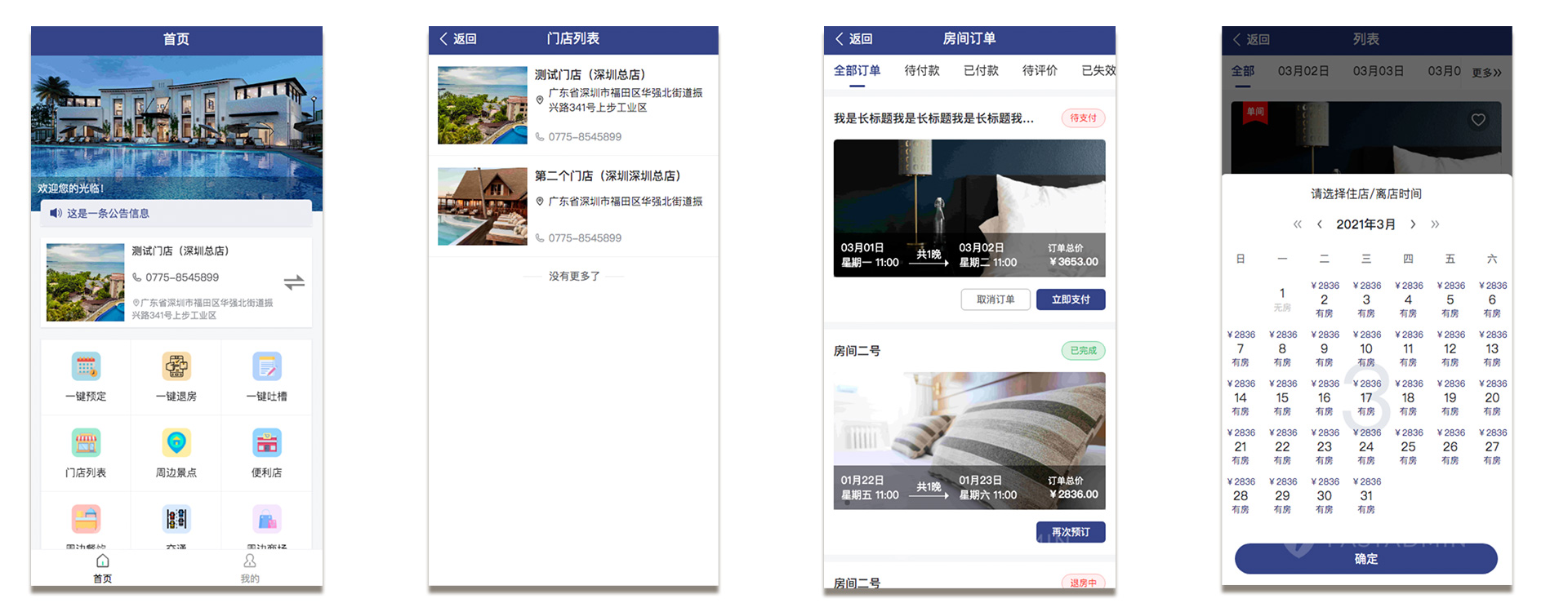The height and width of the screenshot is (612, 1568).
Task: Click 取消订单 button
Action: tap(996, 299)
